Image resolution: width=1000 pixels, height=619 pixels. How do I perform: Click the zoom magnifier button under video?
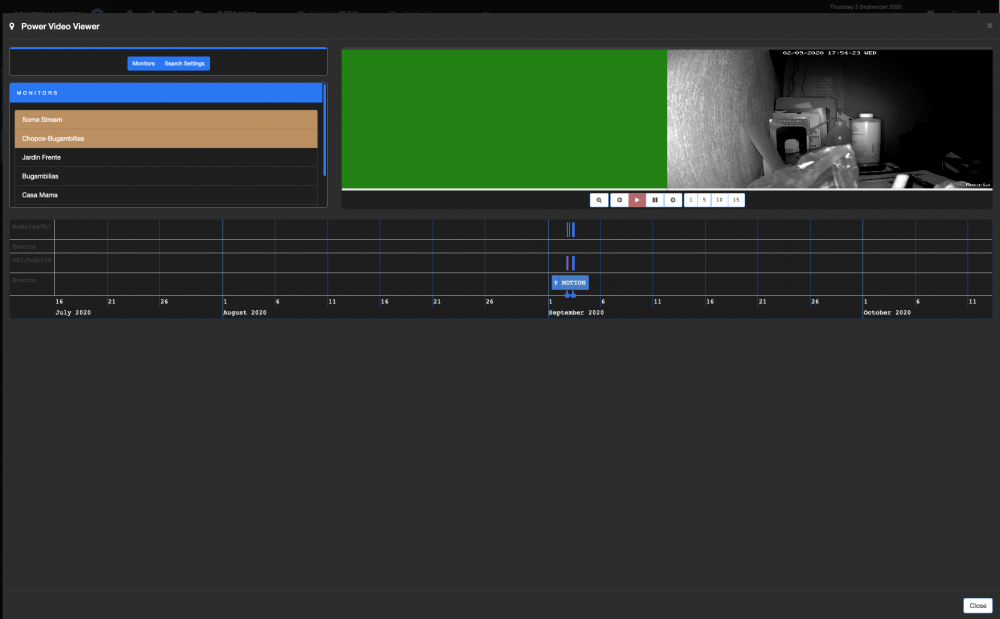(x=599, y=200)
